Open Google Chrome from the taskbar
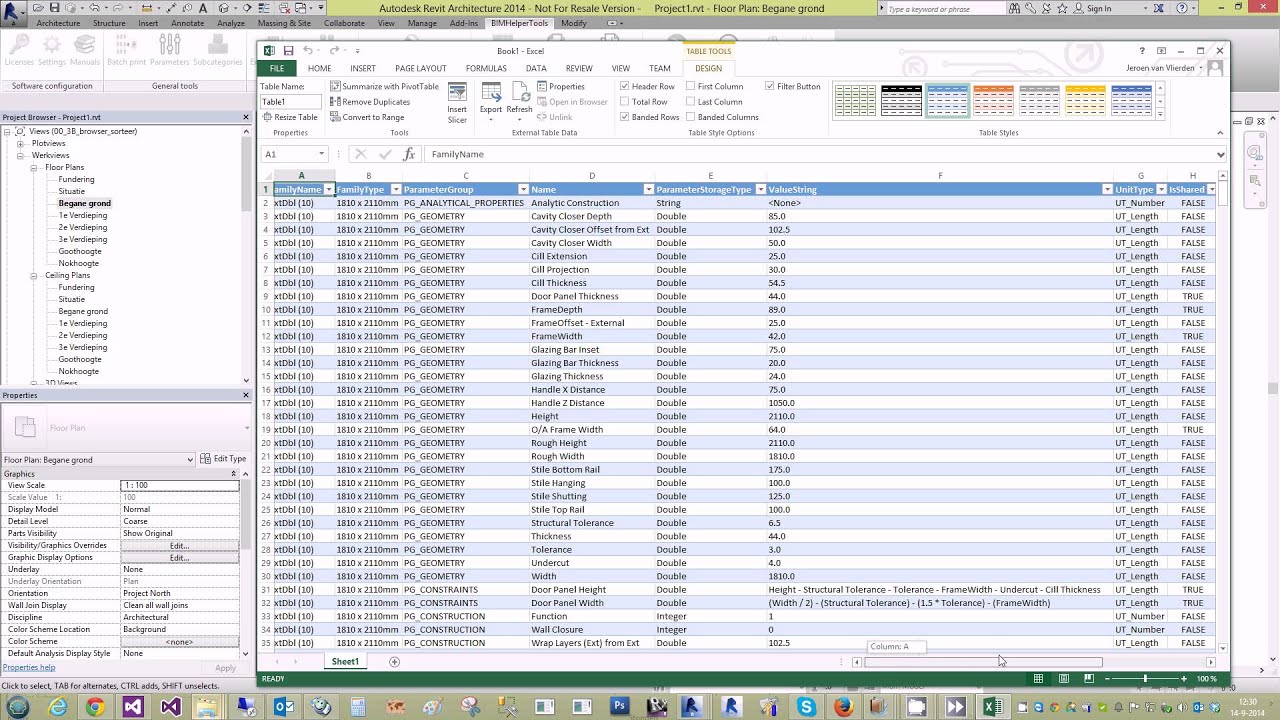 (x=95, y=707)
